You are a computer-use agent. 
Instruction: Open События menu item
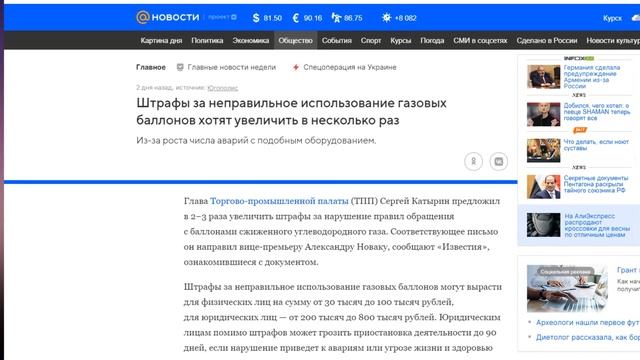point(337,40)
